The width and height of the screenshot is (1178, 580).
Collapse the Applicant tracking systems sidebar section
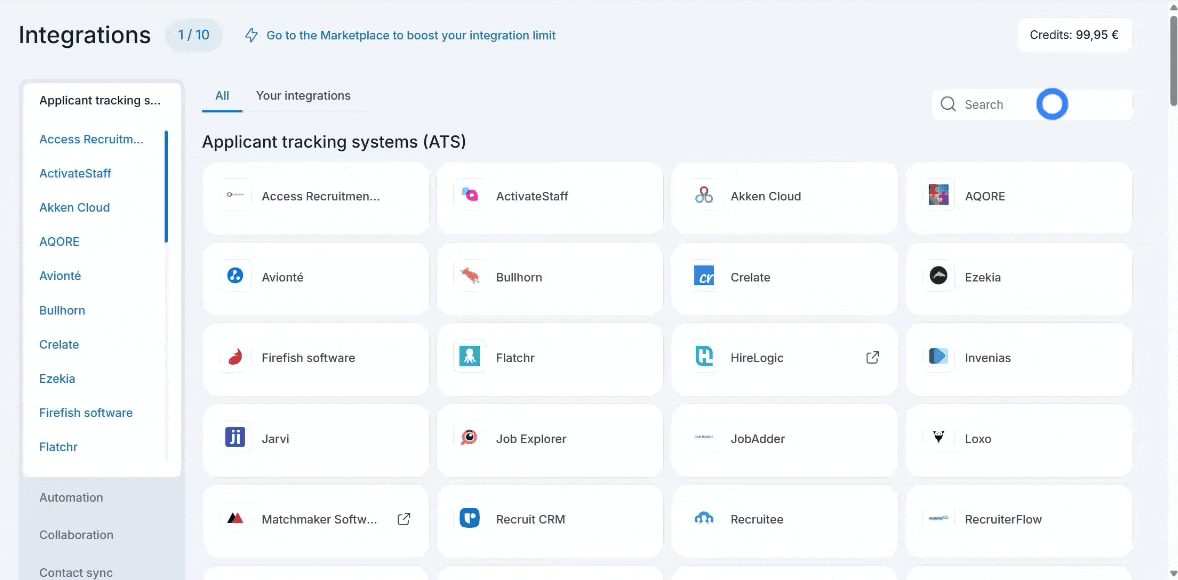coord(102,101)
